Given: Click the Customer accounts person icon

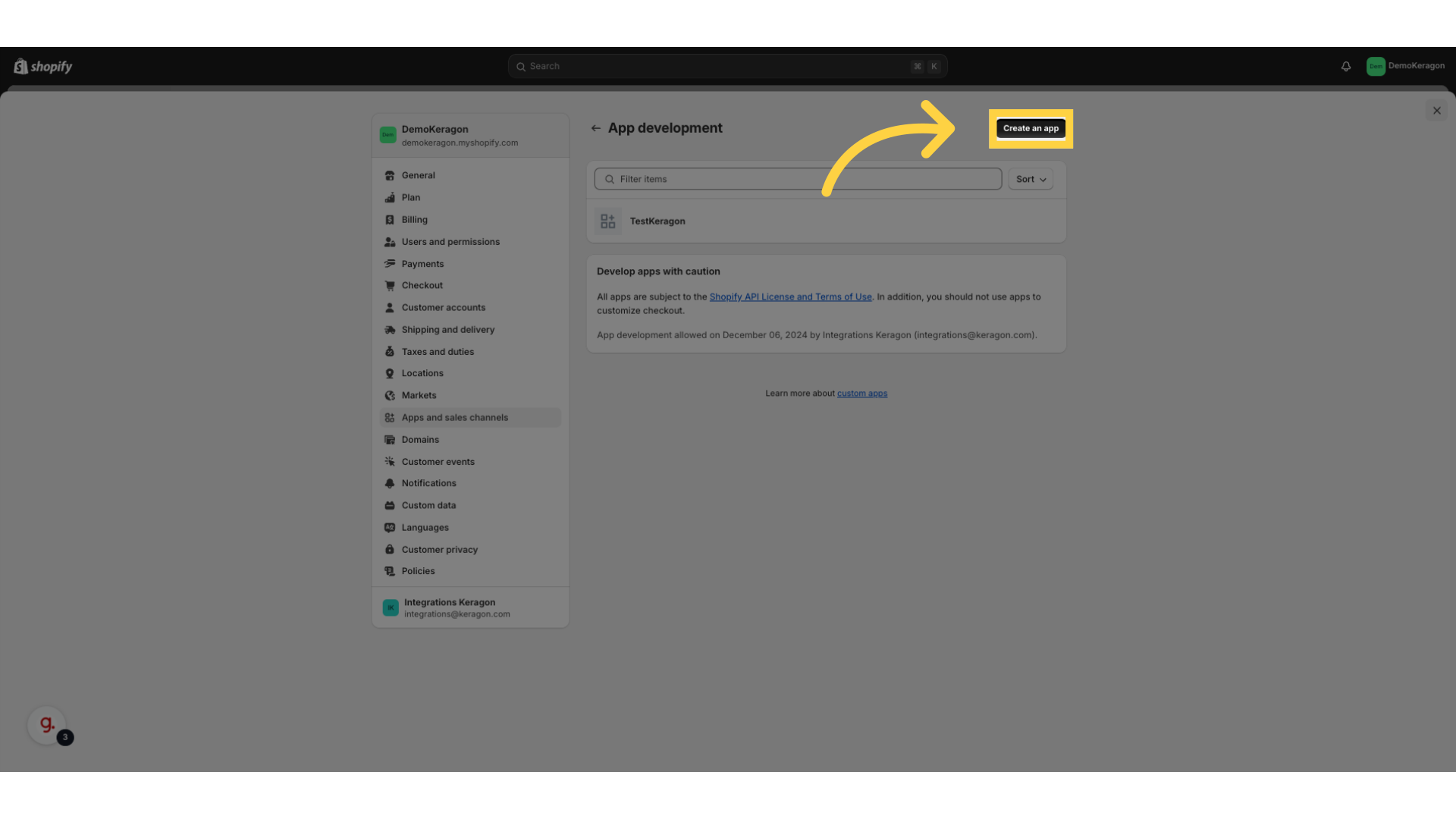Looking at the screenshot, I should [390, 308].
